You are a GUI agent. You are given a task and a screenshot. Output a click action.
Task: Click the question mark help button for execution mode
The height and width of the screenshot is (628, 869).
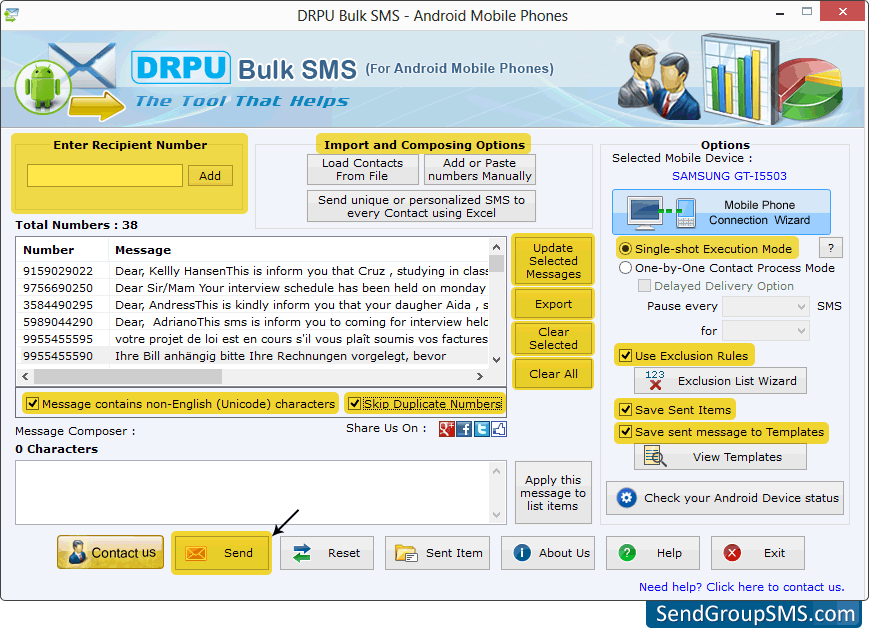[x=831, y=248]
